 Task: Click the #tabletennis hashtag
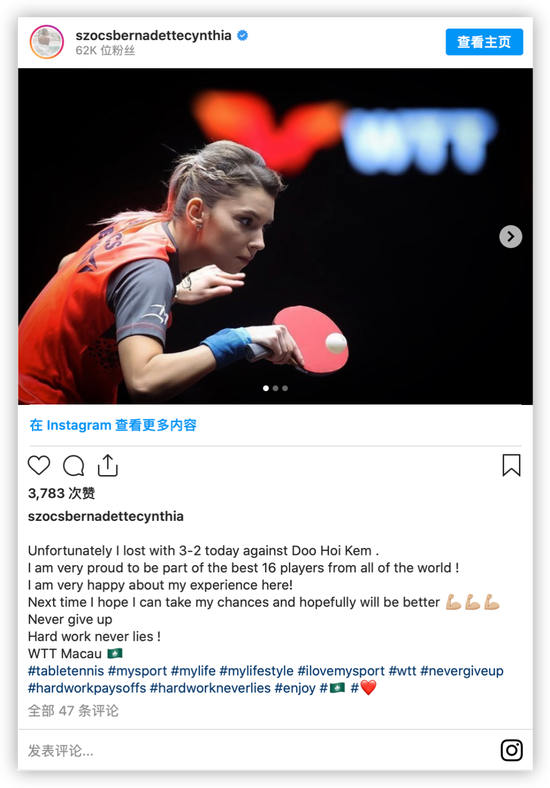(66, 671)
